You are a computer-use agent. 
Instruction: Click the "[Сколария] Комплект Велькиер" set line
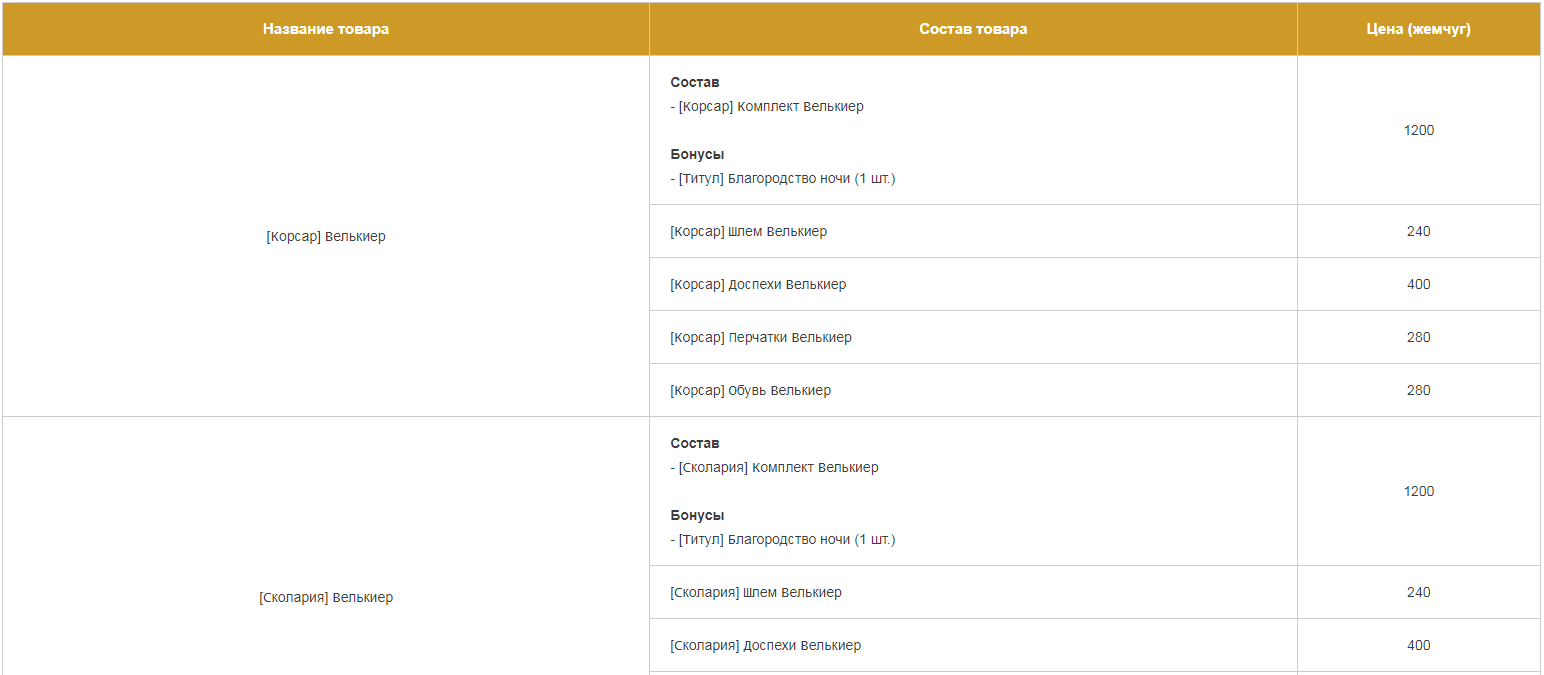point(778,468)
